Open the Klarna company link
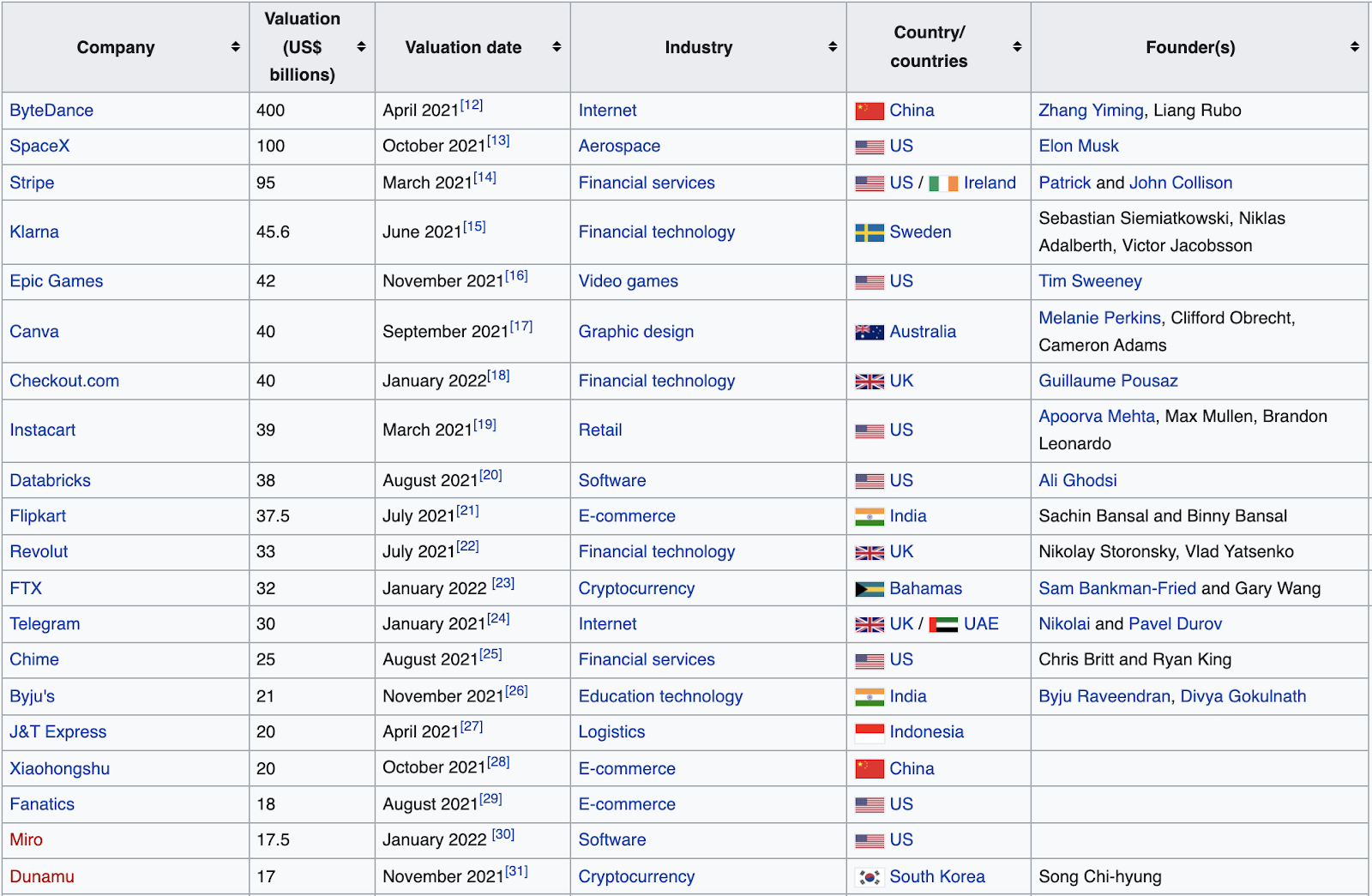 (34, 232)
